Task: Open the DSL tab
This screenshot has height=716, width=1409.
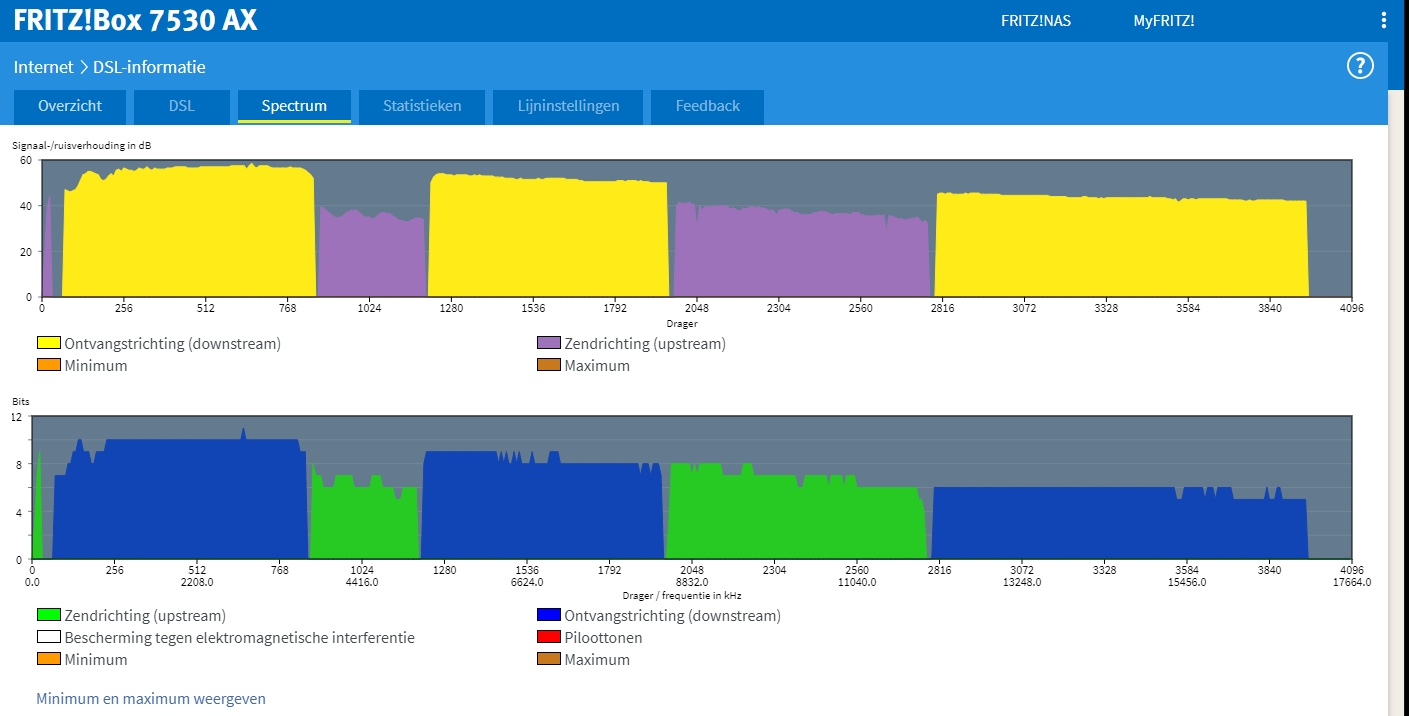Action: (181, 106)
